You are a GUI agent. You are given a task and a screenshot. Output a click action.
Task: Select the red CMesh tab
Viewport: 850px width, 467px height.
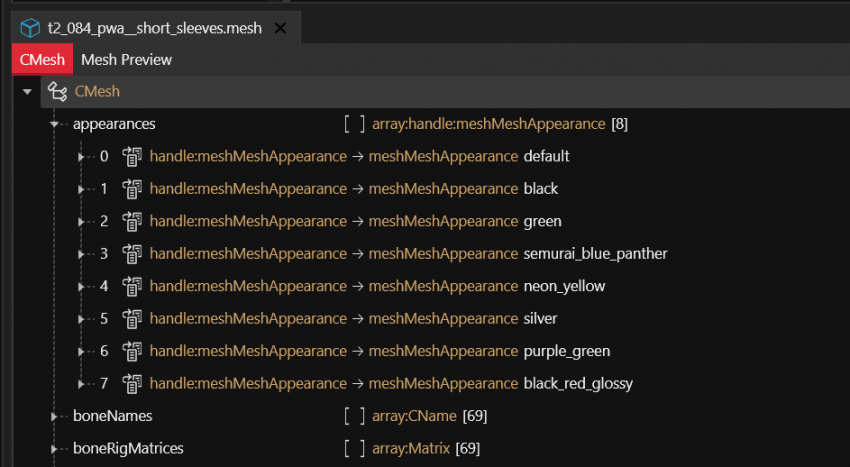pyautogui.click(x=42, y=60)
